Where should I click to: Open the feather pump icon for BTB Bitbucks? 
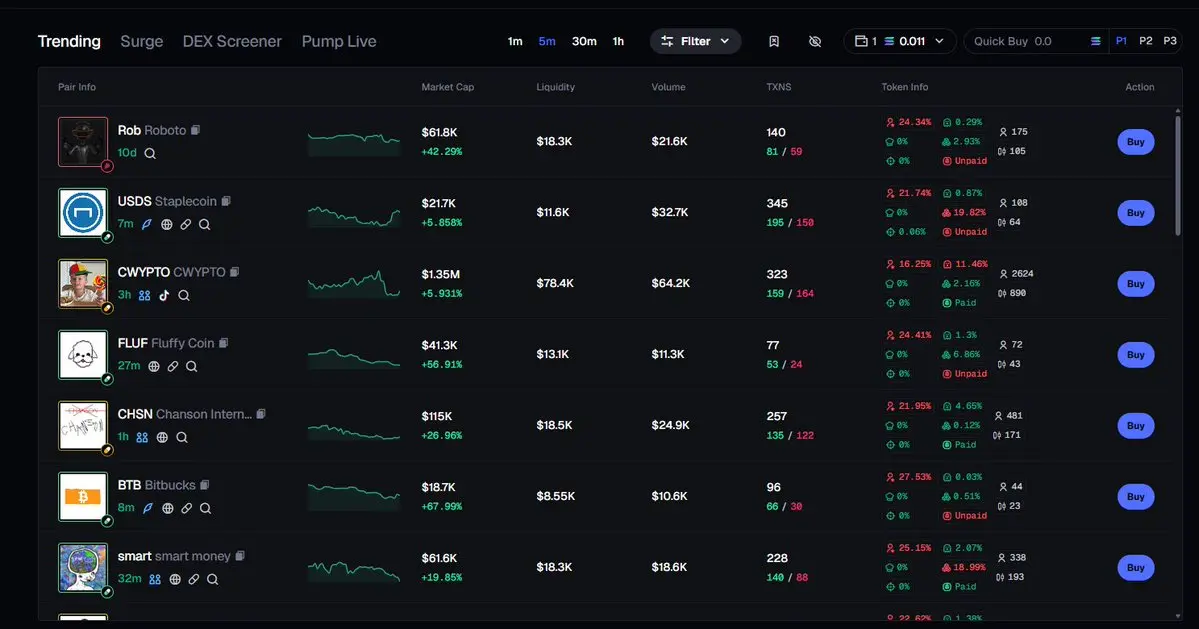click(148, 508)
